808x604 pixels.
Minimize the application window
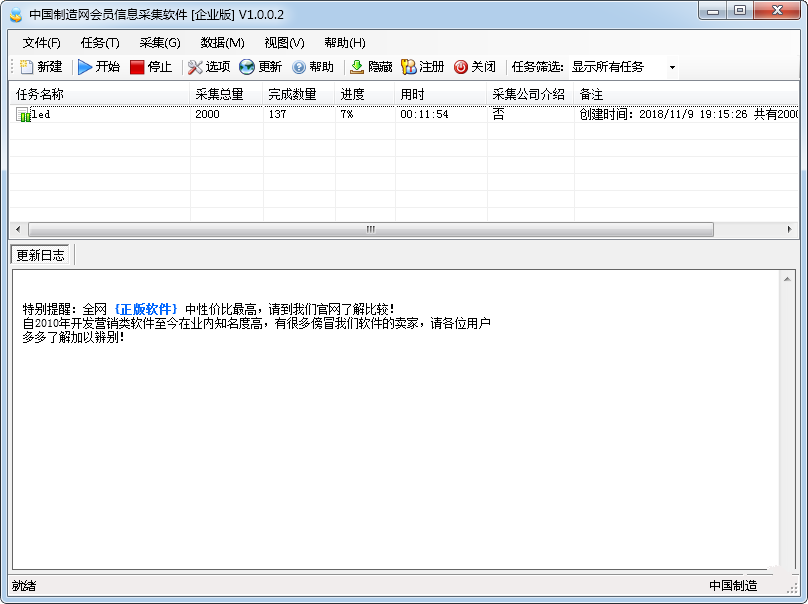coord(713,11)
